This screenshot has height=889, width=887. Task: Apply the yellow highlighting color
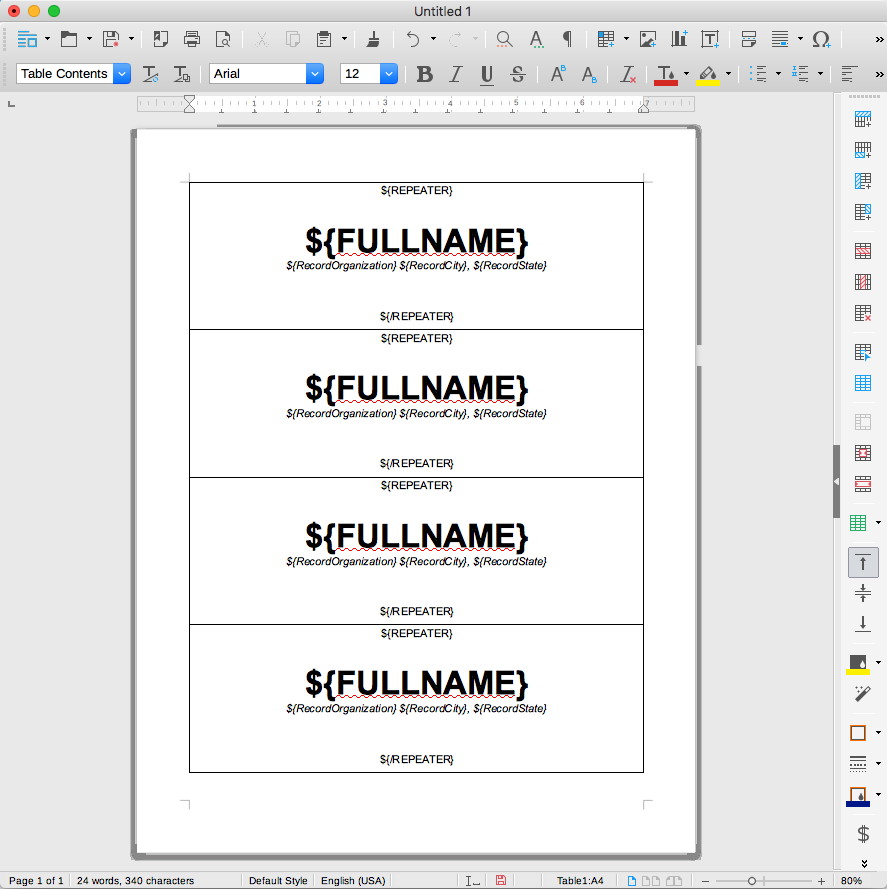point(708,75)
